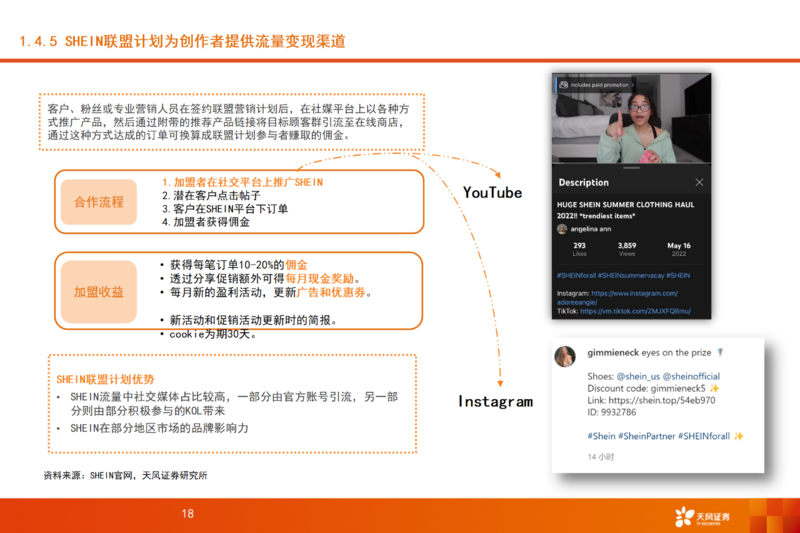Select the 合作流程 orange label box

99,201
